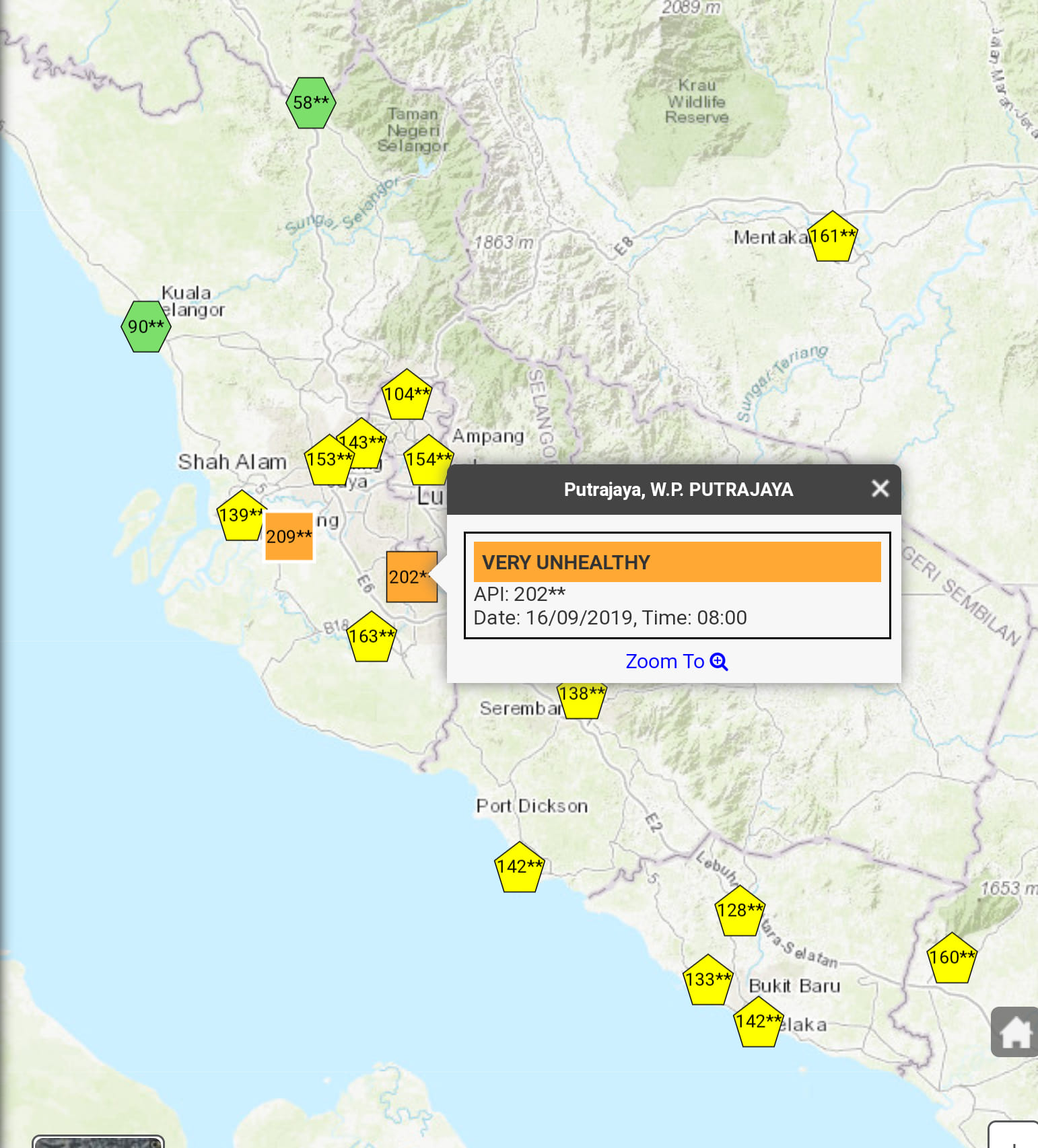This screenshot has height=1148, width=1038.
Task: Open the yellow 160** station marker
Action: pos(952,958)
